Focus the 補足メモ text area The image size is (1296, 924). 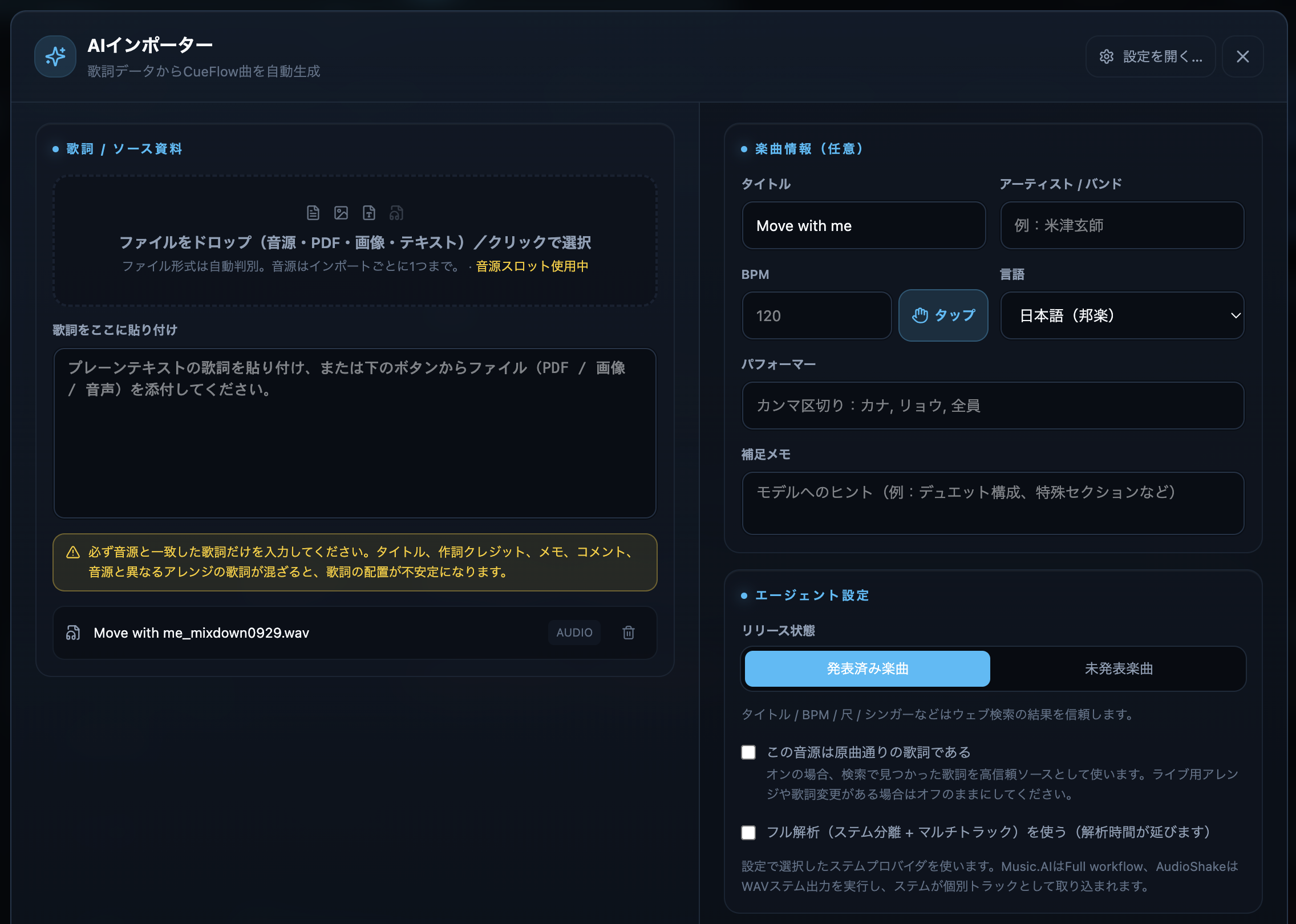coord(993,503)
